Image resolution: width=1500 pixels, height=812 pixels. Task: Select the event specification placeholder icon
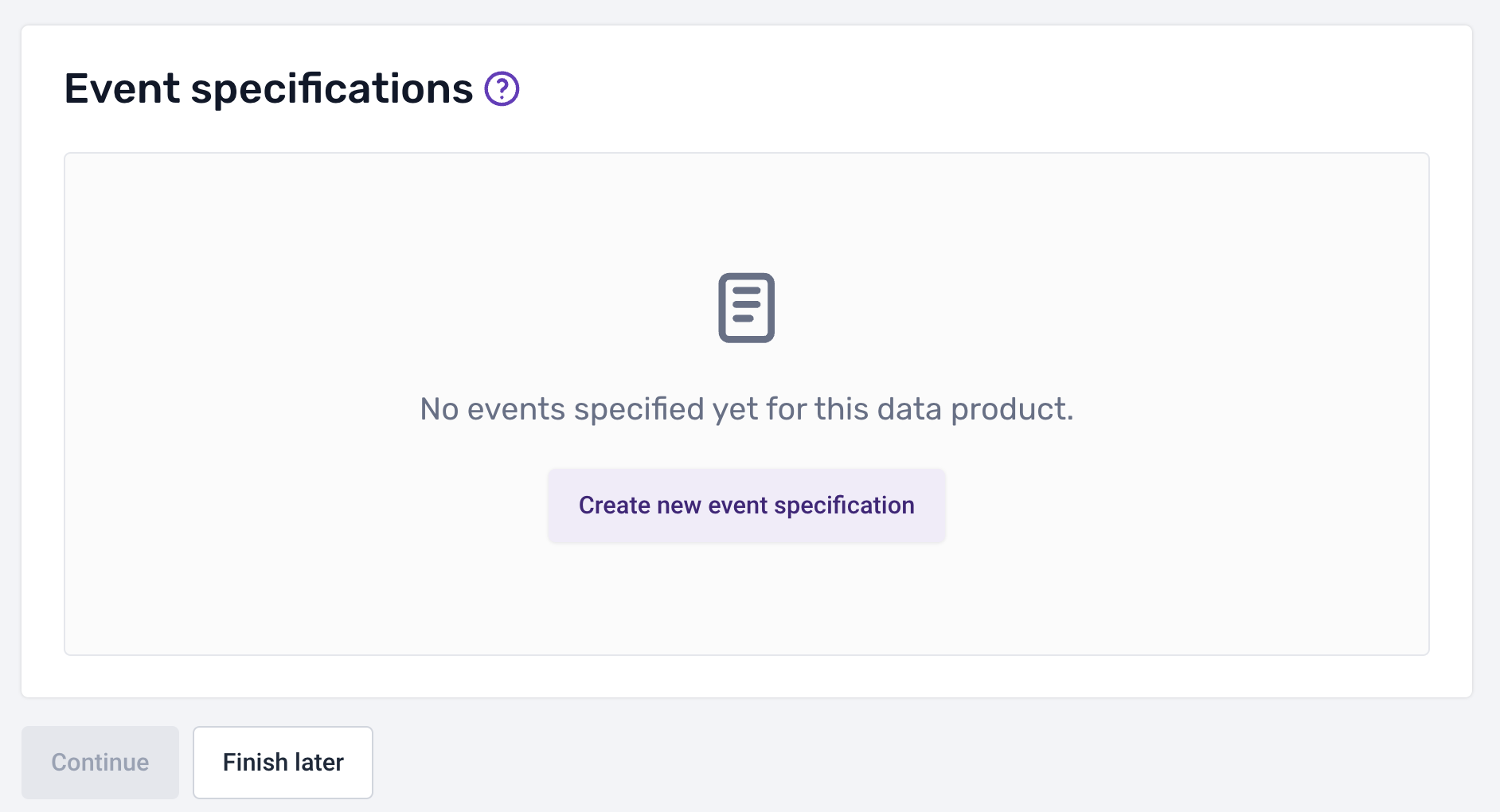[746, 308]
